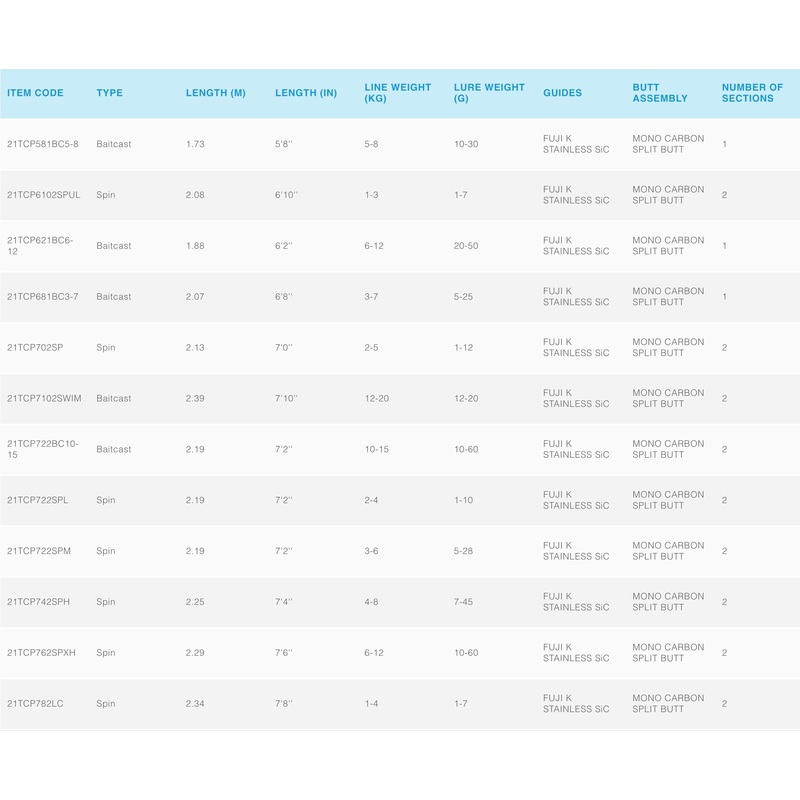800x800 pixels.
Task: Click item code 21TCP7102SWIM
Action: coord(43,399)
